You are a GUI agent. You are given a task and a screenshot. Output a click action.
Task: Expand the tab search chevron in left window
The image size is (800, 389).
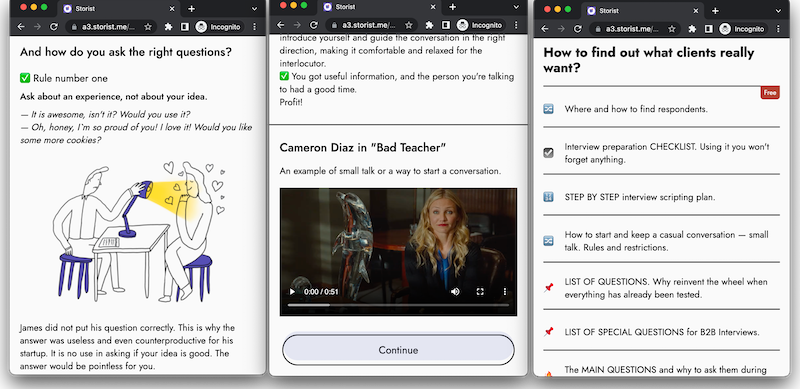(254, 9)
